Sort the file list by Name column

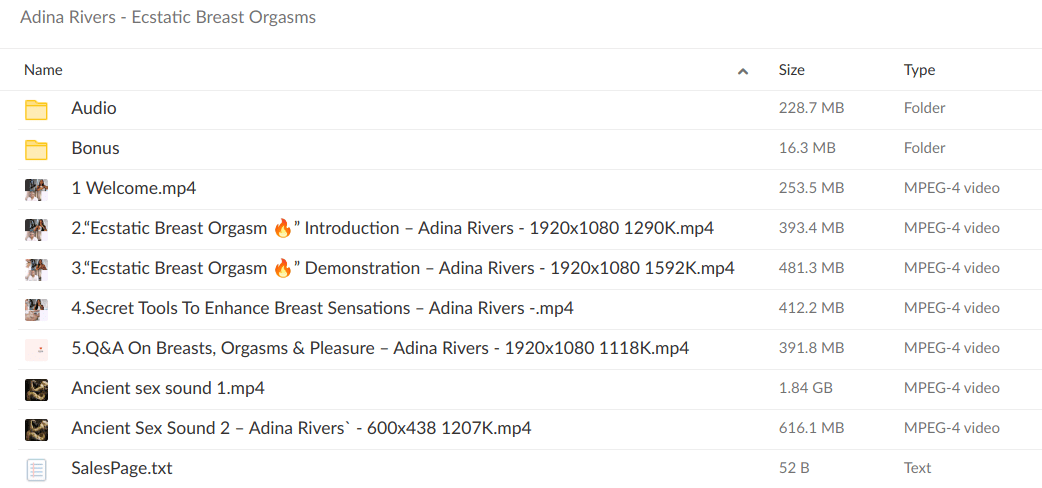click(x=43, y=70)
